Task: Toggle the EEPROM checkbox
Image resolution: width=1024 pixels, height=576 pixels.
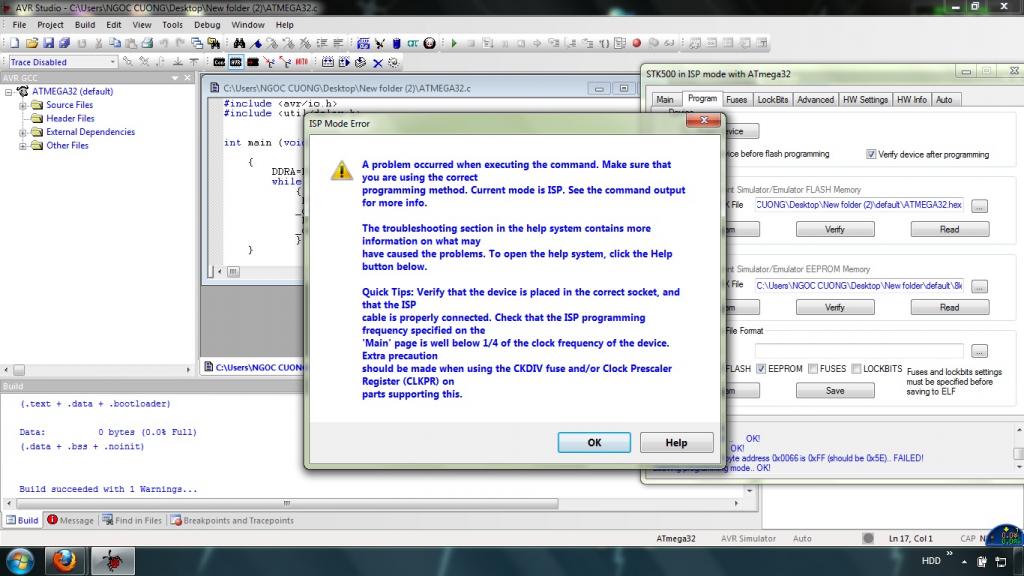Action: tap(761, 368)
